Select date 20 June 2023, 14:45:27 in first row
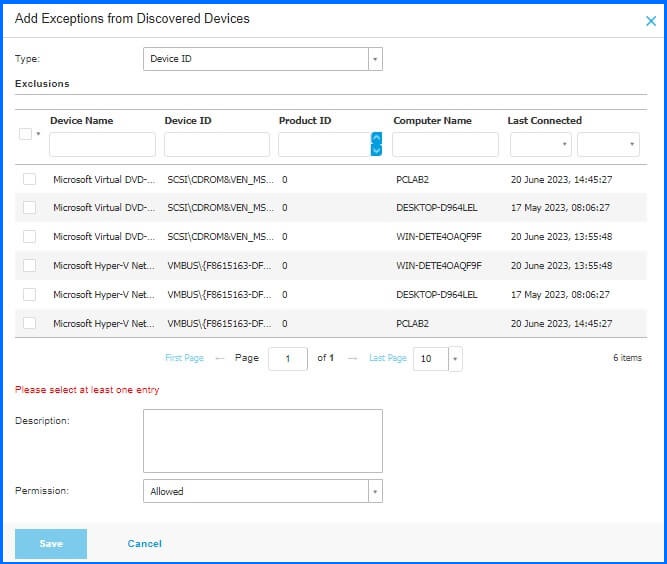This screenshot has width=667, height=564. (x=562, y=179)
